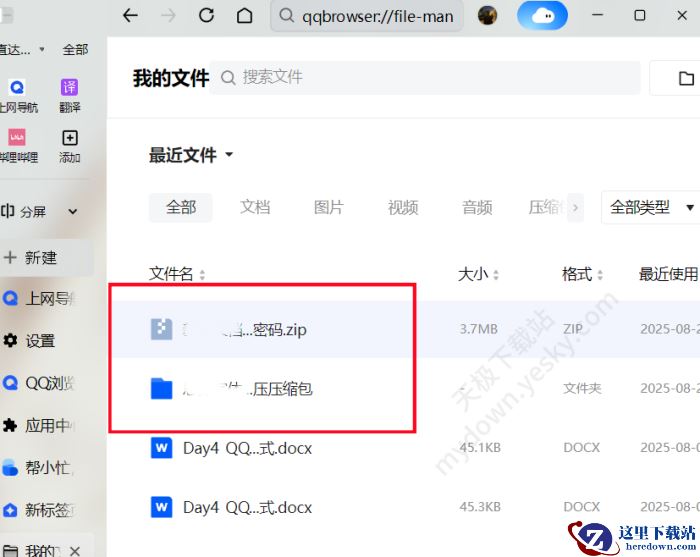Click the Word icon of the 45.1KB docx

[x=161, y=448]
